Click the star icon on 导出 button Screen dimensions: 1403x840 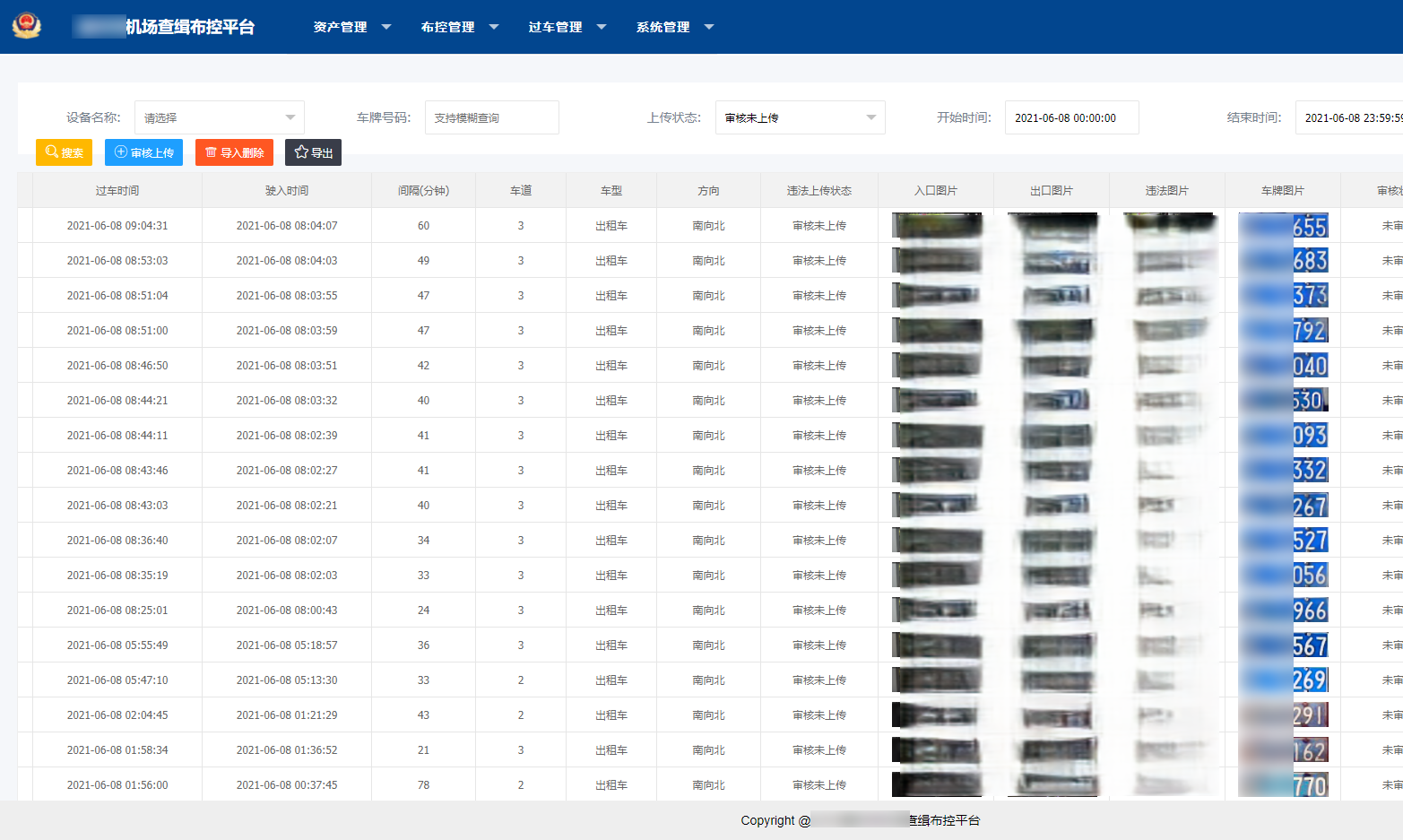pyautogui.click(x=301, y=152)
